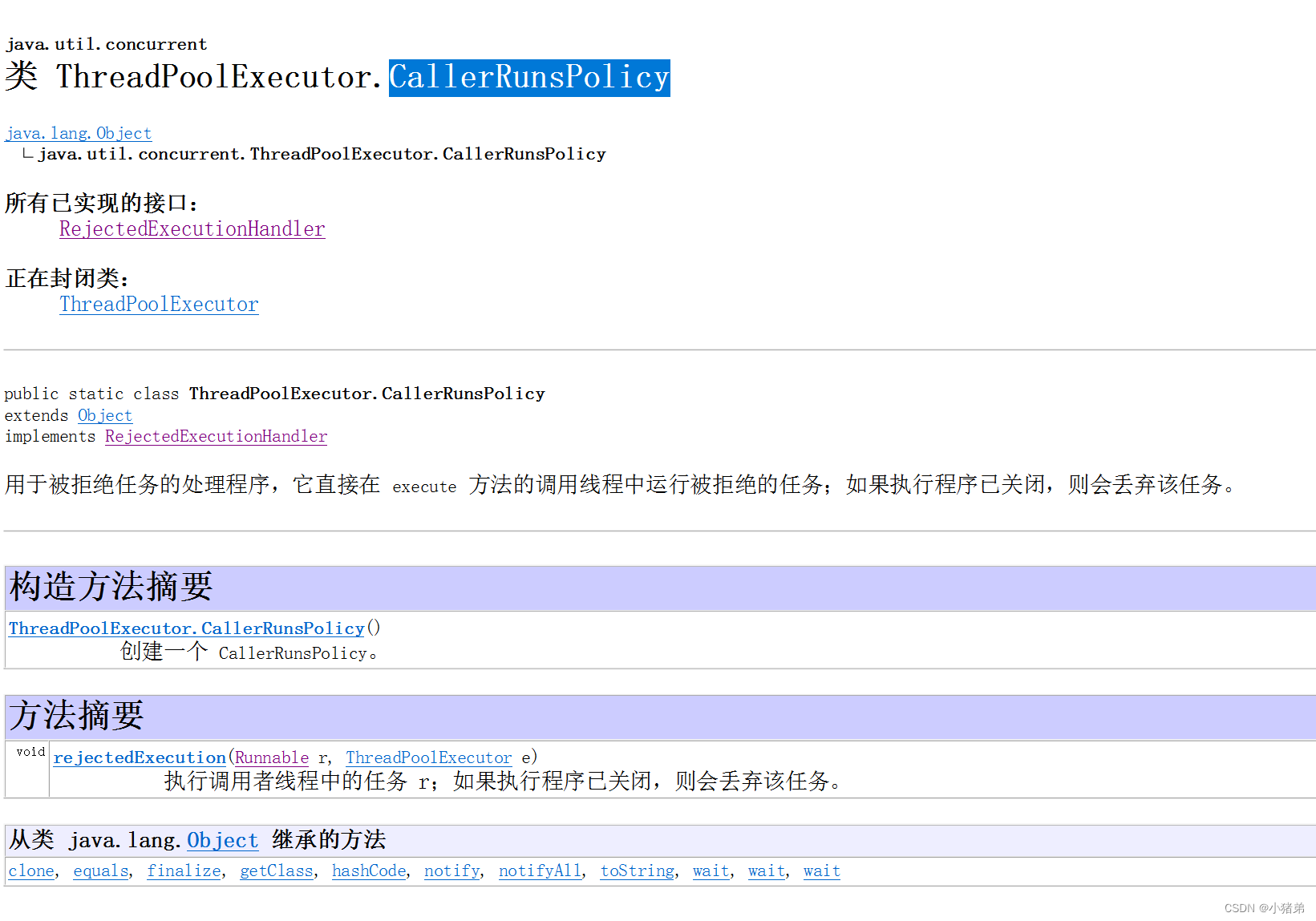Click the java.util.concurrent package name text
Viewport: 1316px width, 921px height.
click(x=106, y=44)
